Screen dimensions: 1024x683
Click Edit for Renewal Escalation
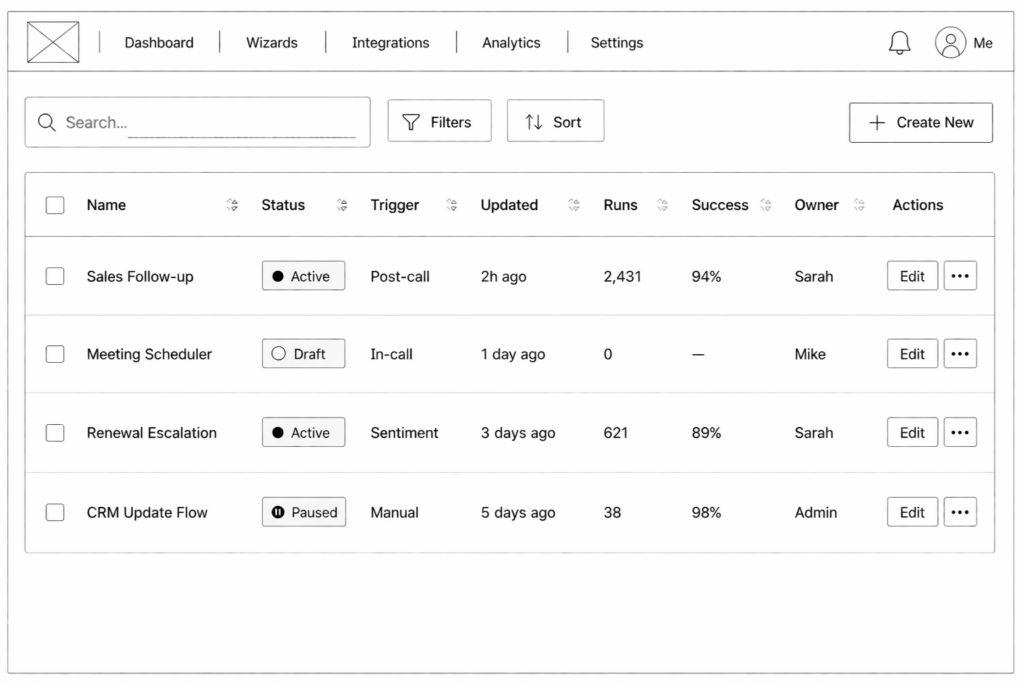coord(912,433)
